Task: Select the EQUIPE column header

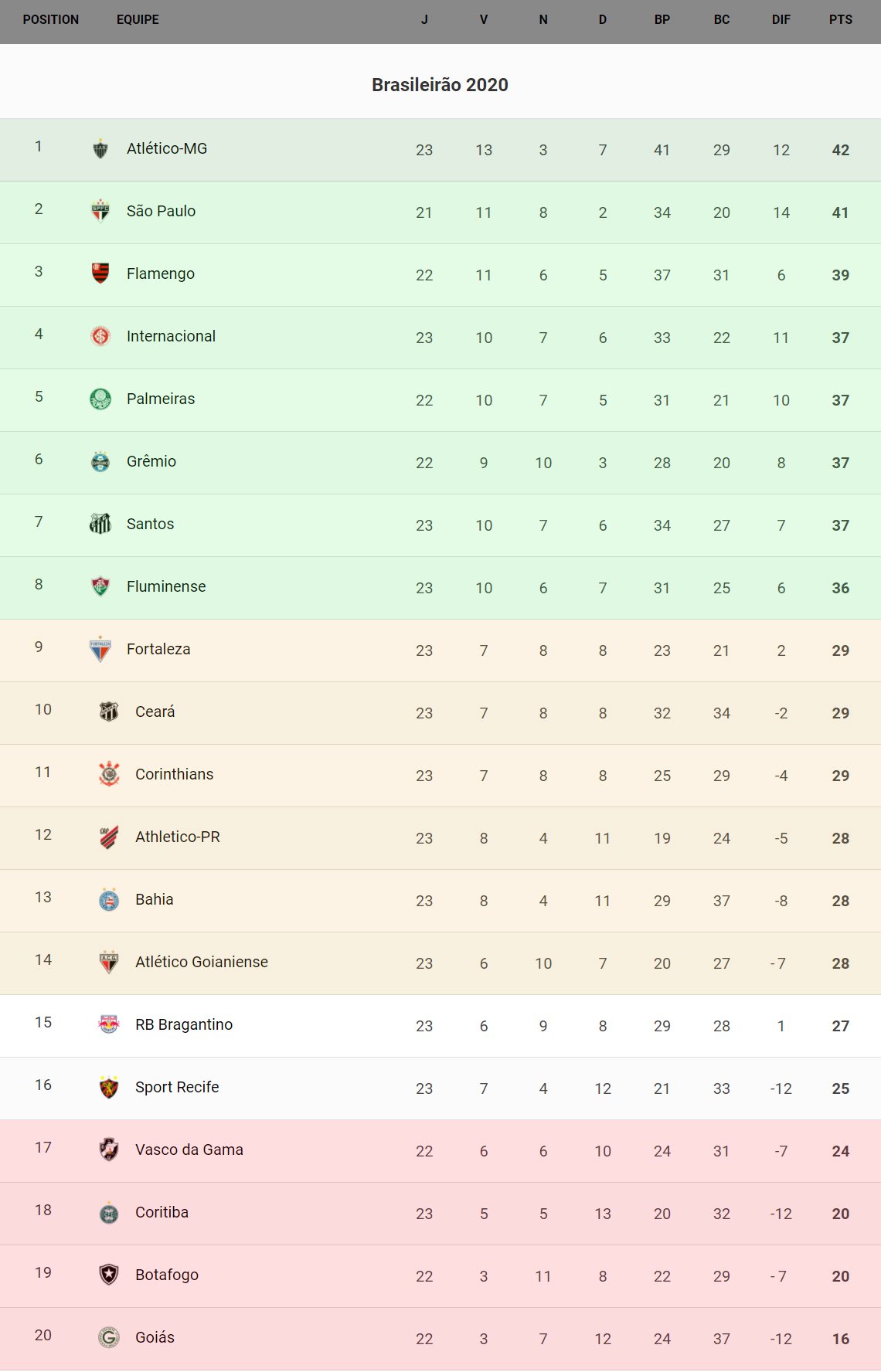Action: click(138, 20)
